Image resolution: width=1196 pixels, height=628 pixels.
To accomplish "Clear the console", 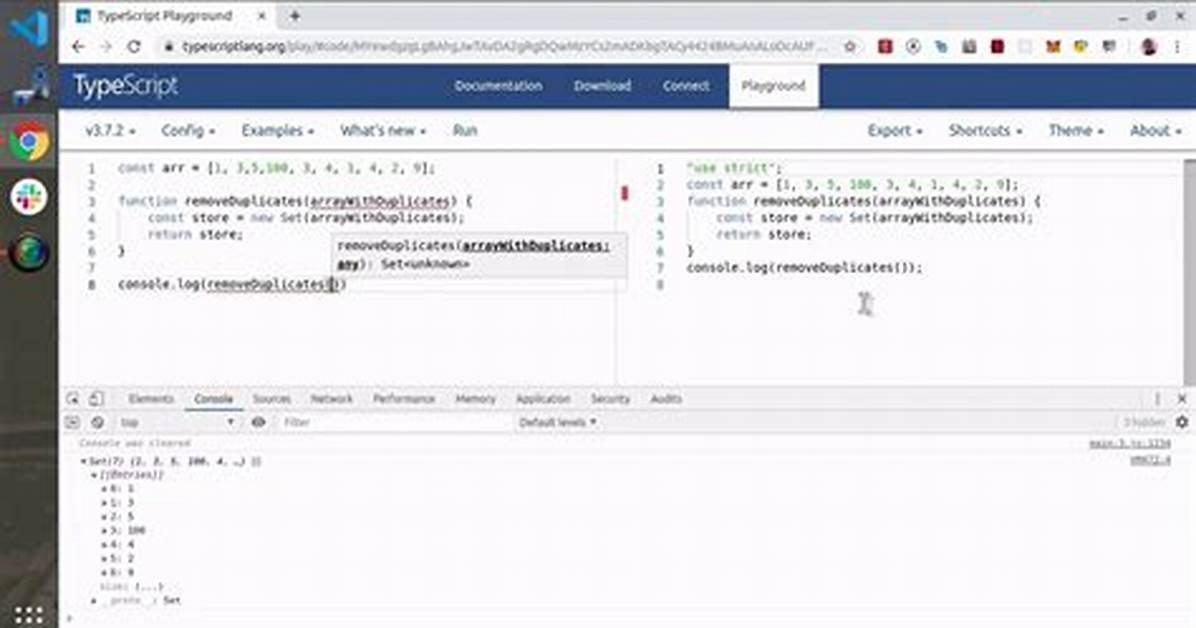I will [97, 422].
